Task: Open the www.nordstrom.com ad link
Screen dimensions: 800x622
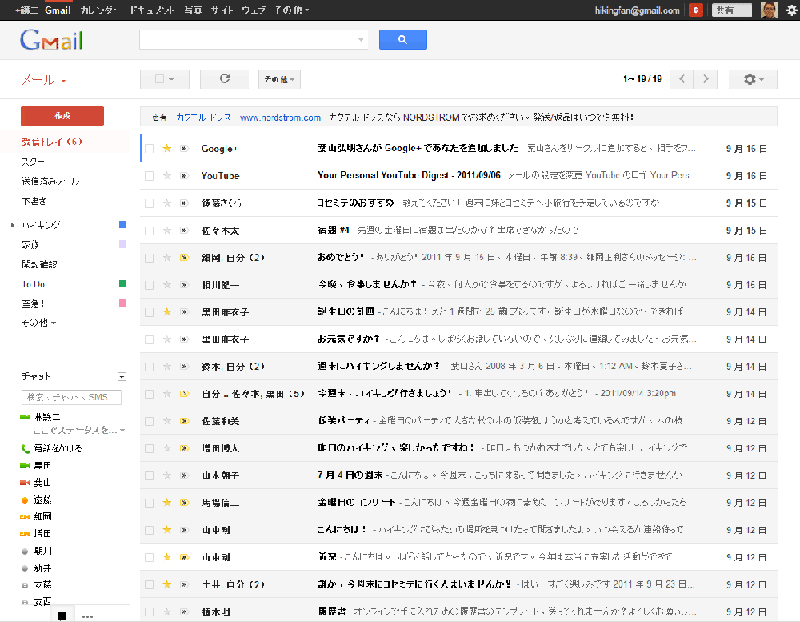Action: click(x=279, y=117)
